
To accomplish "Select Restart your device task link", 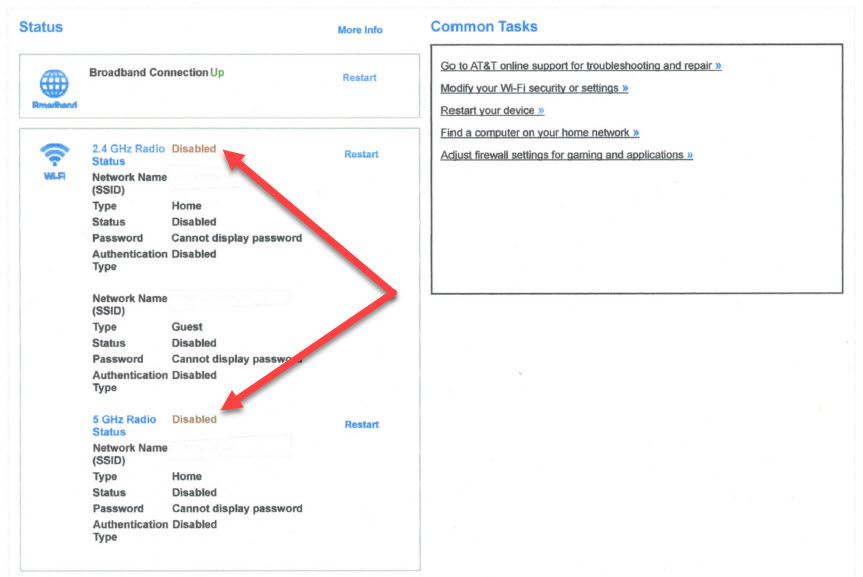I will point(492,111).
